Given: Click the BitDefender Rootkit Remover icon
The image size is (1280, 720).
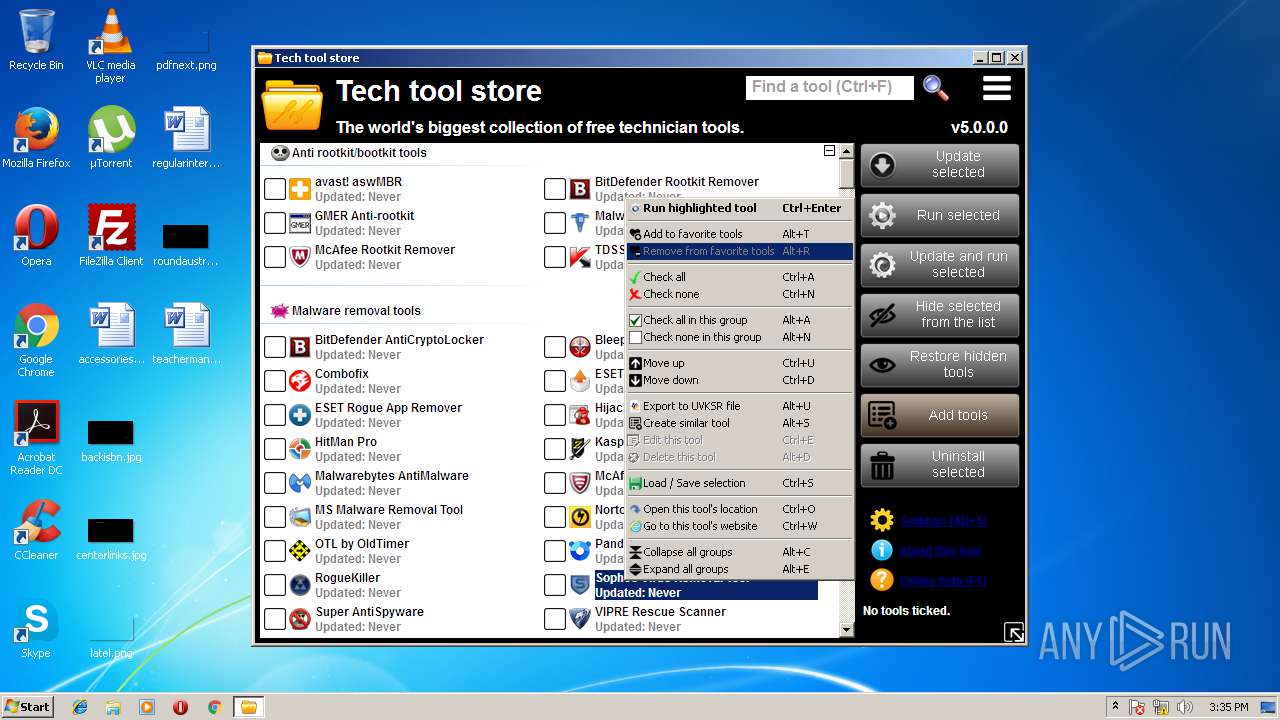Looking at the screenshot, I should (x=580, y=189).
